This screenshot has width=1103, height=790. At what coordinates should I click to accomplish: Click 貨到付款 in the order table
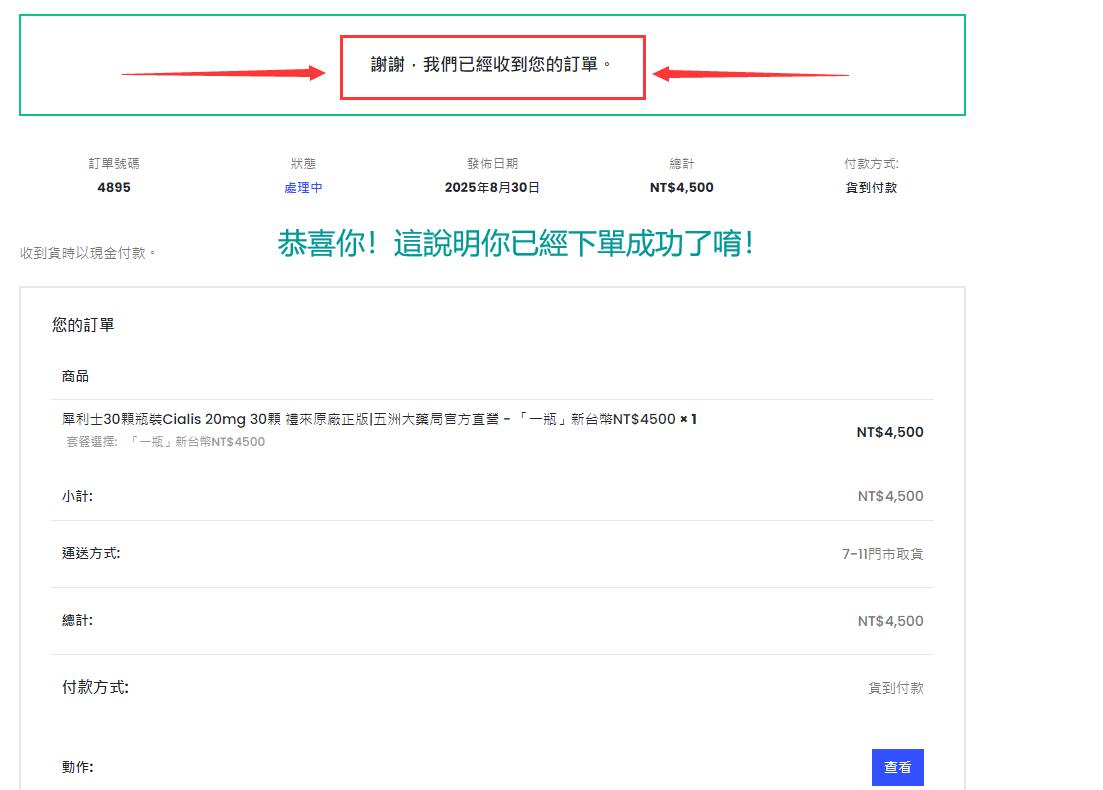[x=895, y=688]
